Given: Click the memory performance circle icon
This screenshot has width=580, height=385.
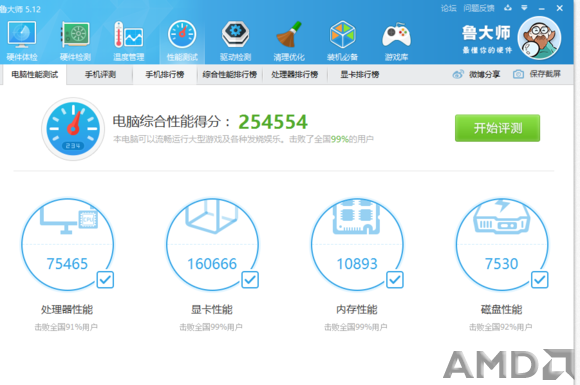Looking at the screenshot, I should [x=357, y=245].
